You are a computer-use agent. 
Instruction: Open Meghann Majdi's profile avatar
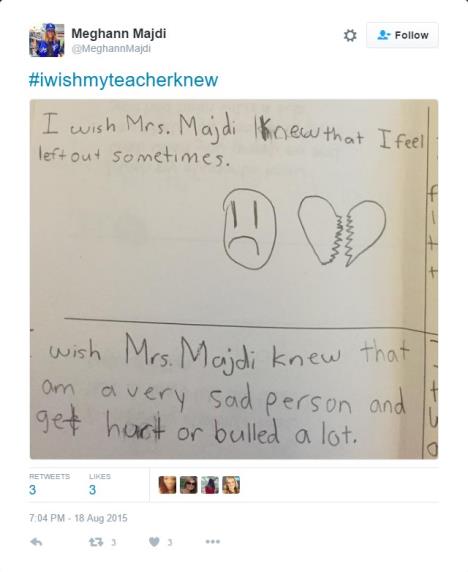point(47,40)
